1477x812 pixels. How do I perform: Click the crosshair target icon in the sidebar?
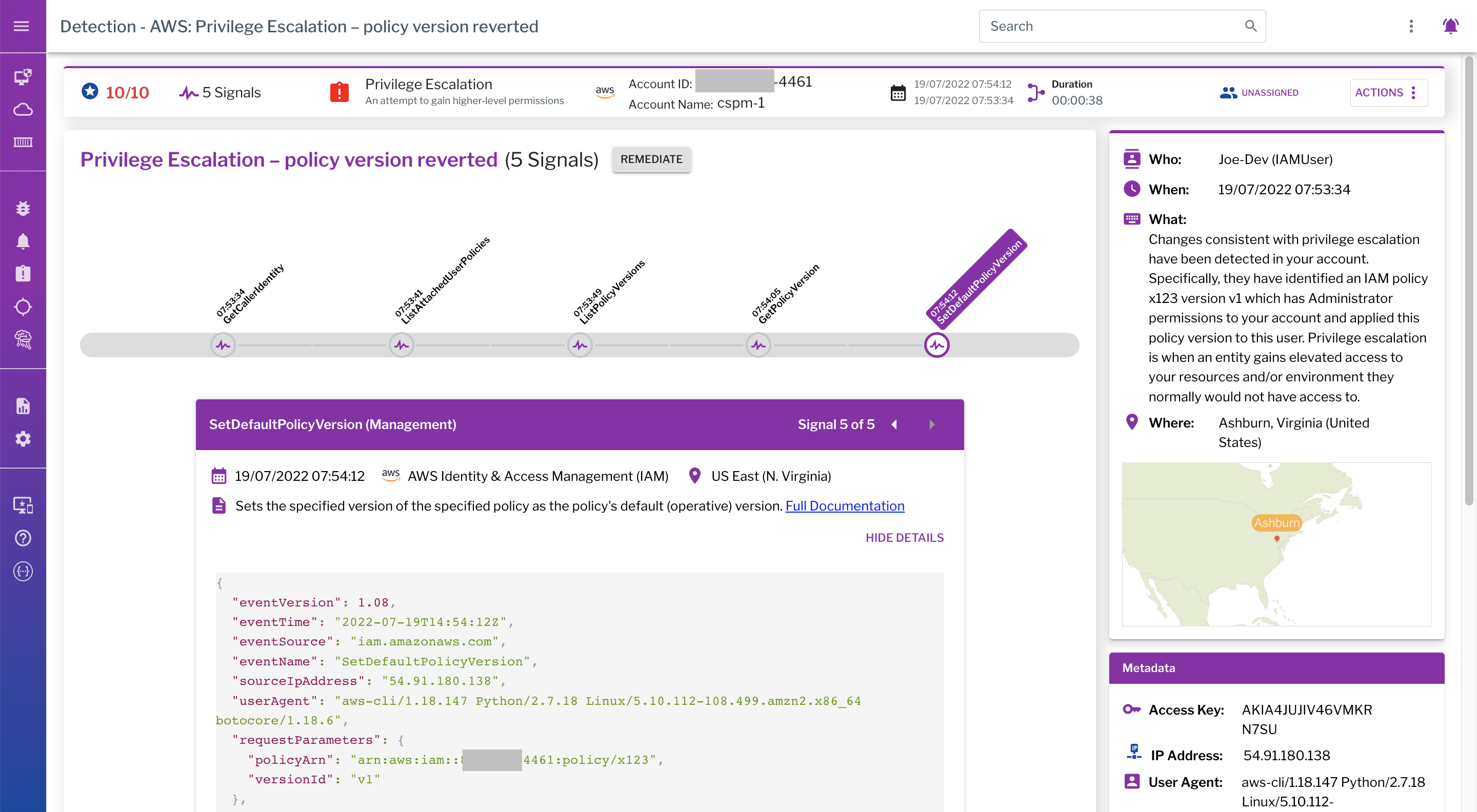[23, 307]
